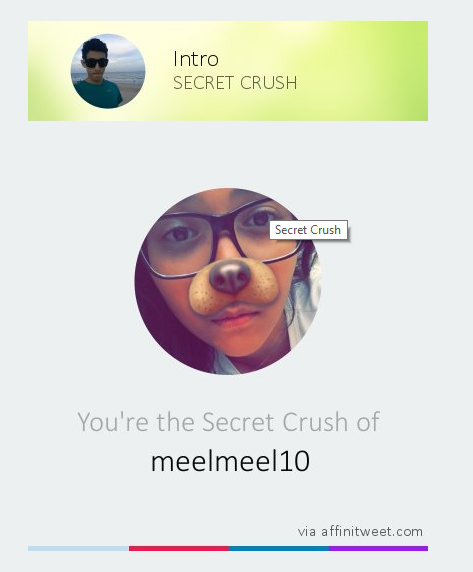The width and height of the screenshot is (473, 572).
Task: Click the Intro heading text
Action: 196,59
